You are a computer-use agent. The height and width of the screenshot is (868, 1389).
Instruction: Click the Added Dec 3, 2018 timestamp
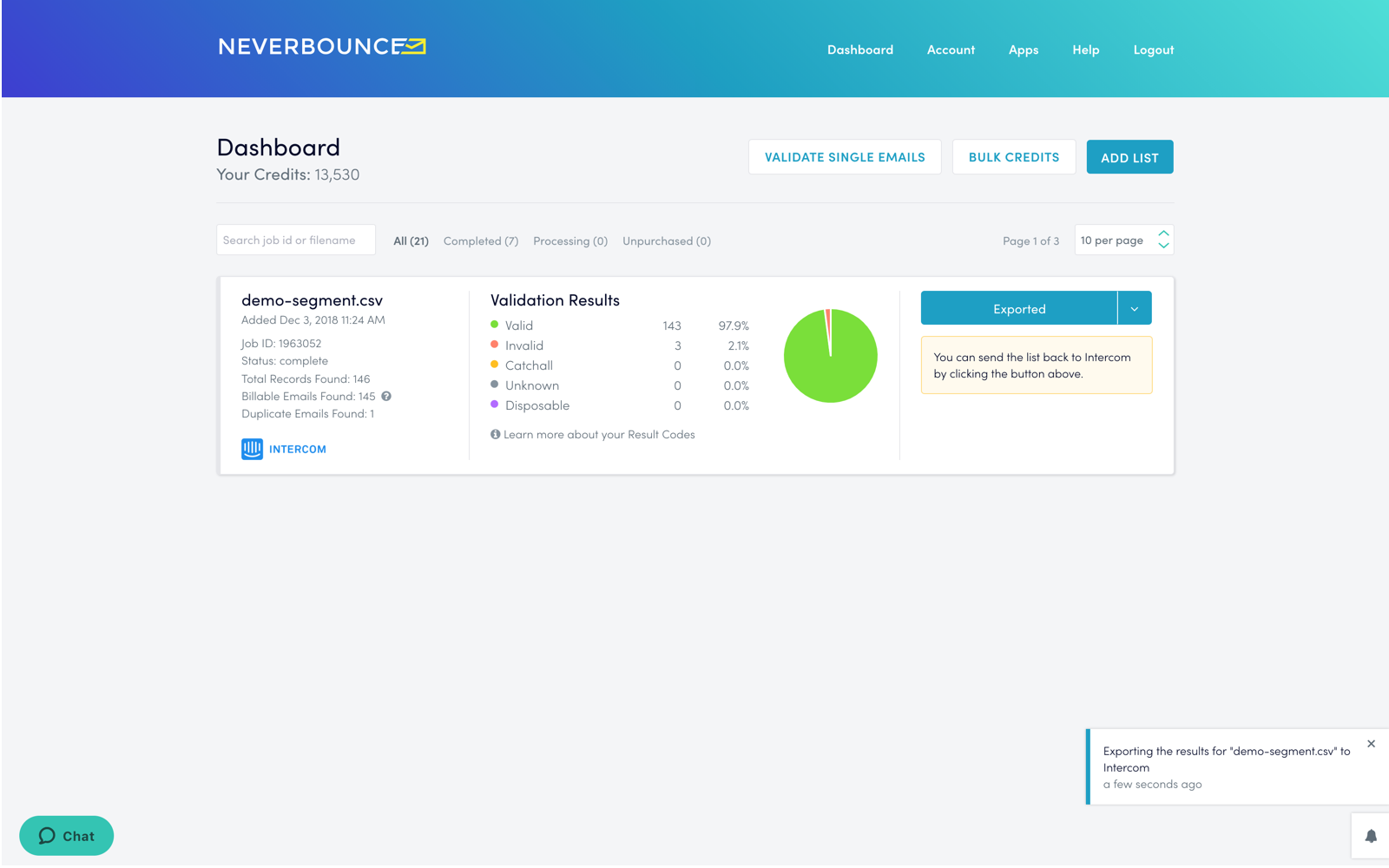313,320
